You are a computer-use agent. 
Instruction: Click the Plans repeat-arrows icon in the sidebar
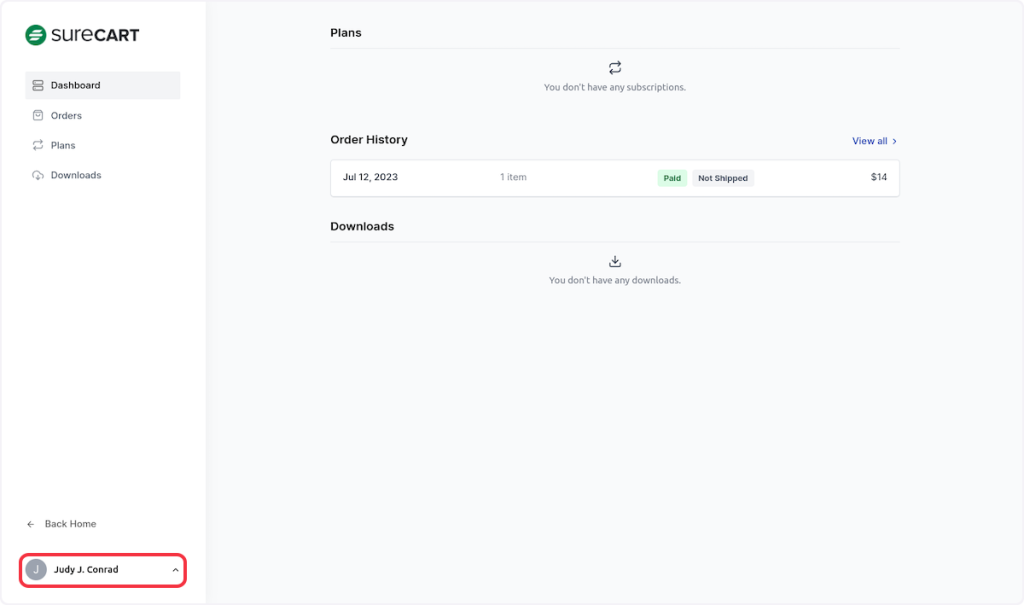[x=38, y=146]
